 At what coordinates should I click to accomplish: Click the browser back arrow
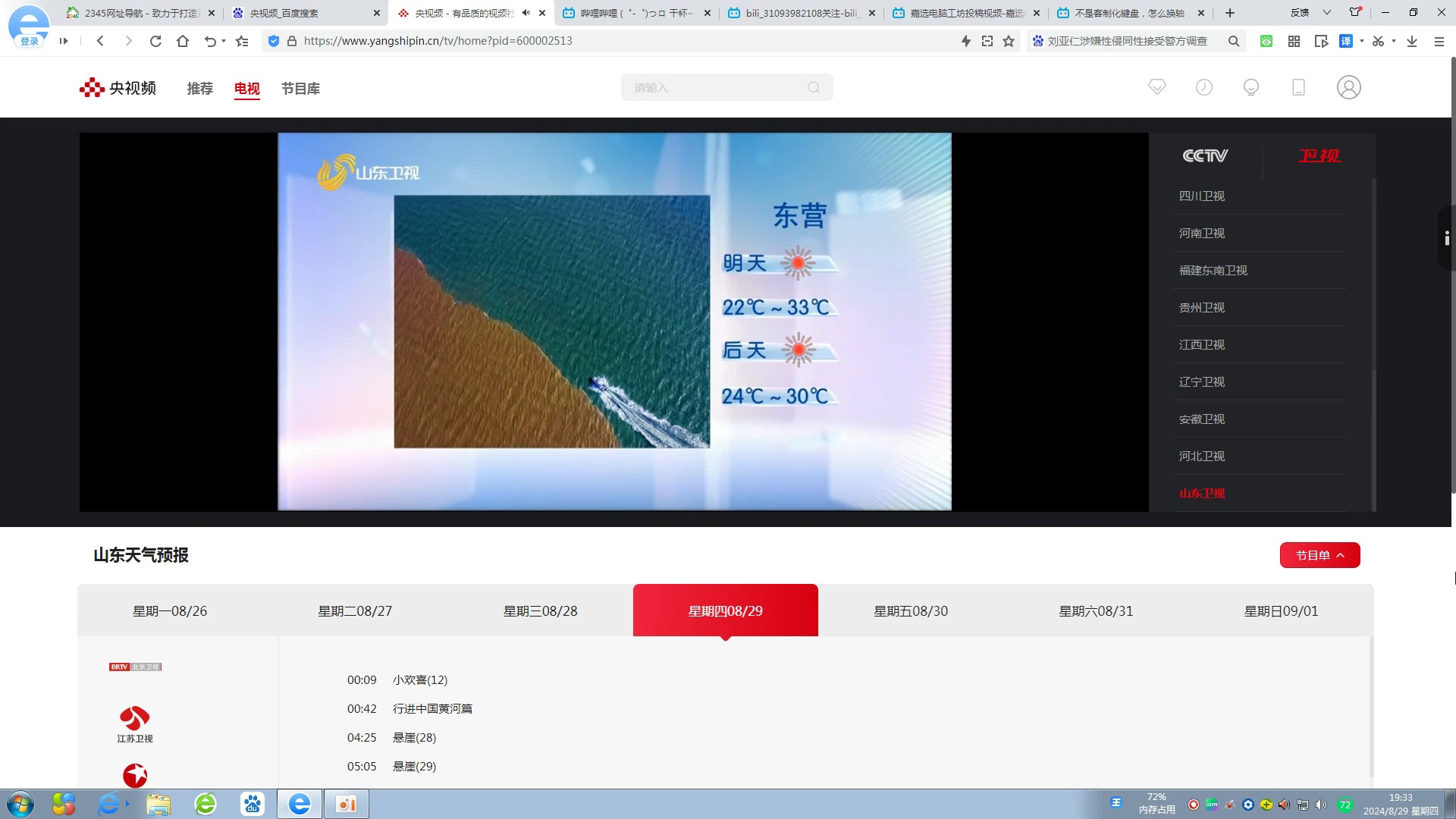click(100, 41)
